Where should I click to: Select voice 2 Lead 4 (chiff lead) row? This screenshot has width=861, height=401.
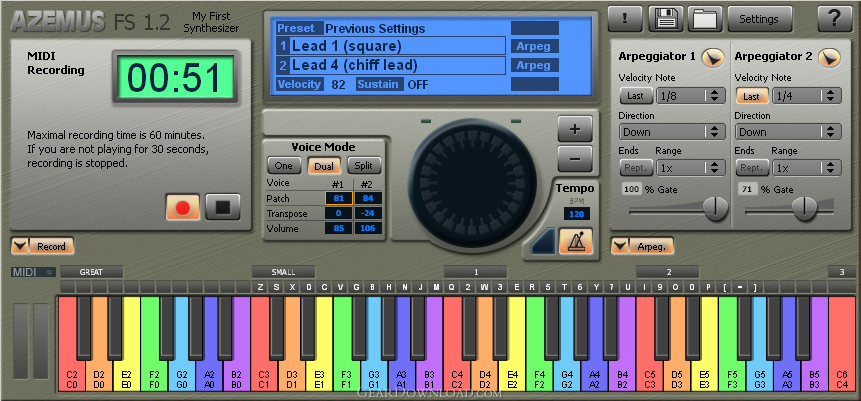(391, 66)
